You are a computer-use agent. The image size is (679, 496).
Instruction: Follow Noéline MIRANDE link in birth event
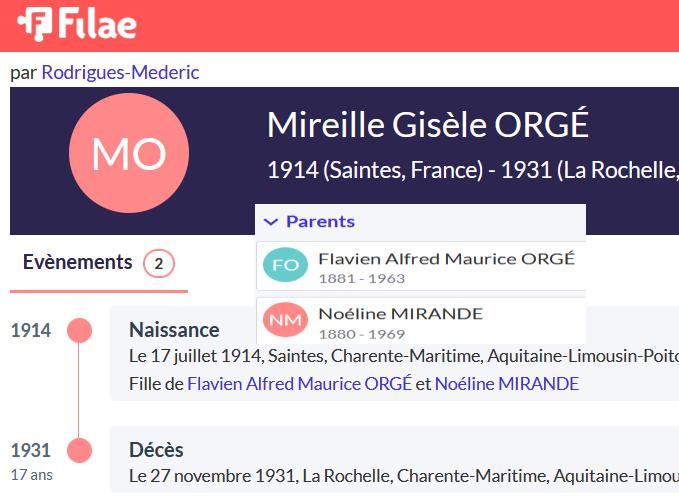(507, 384)
